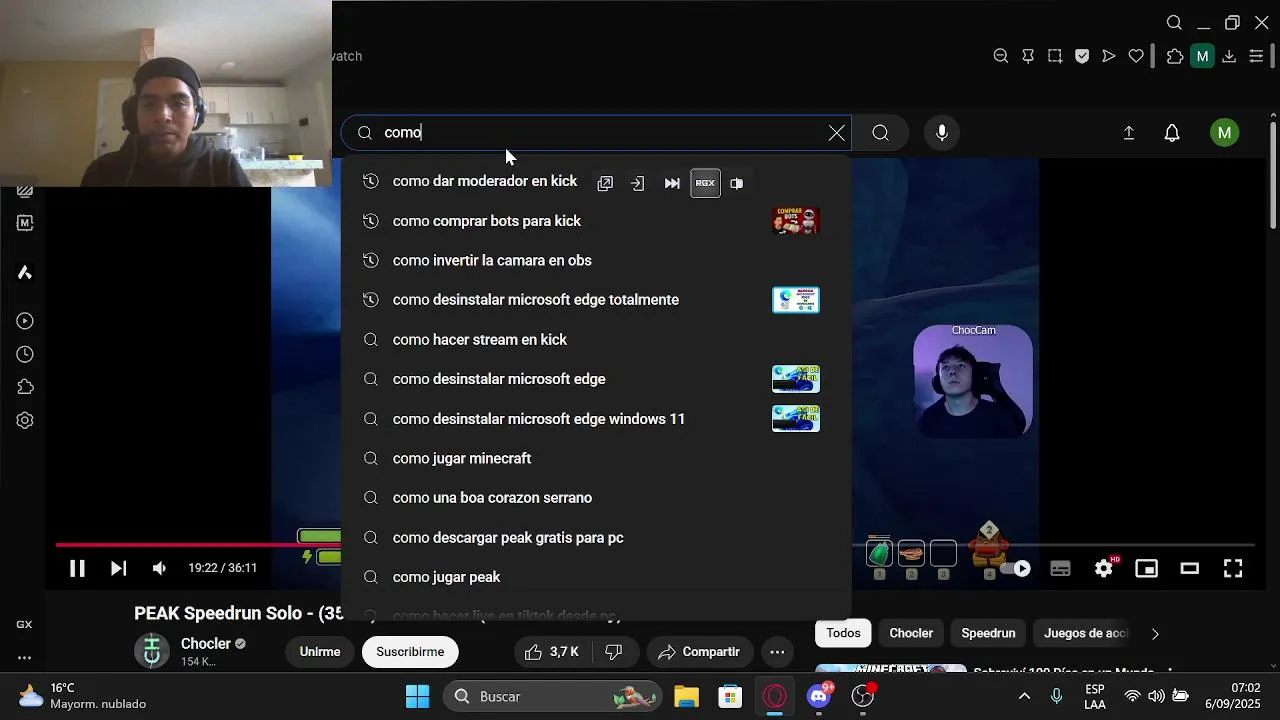Open YouTube notifications bell
The width and height of the screenshot is (1280, 720).
[1172, 133]
